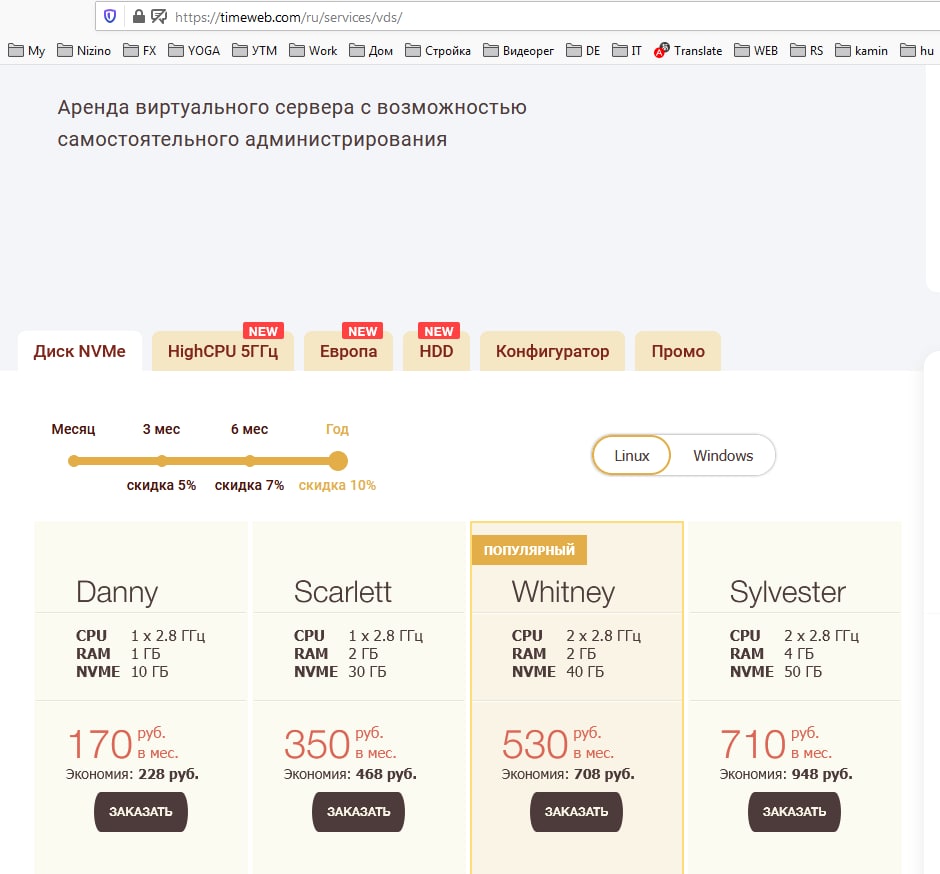940x874 pixels.
Task: Click the скидка 7% label
Action: tap(249, 485)
